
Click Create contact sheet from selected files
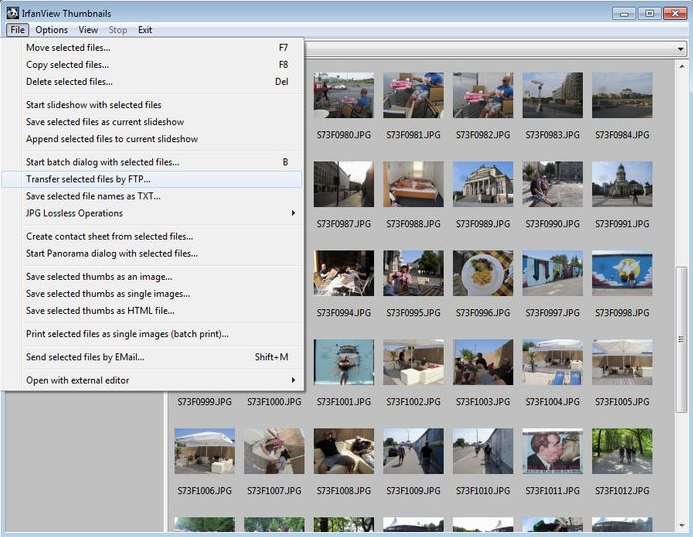click(x=109, y=236)
